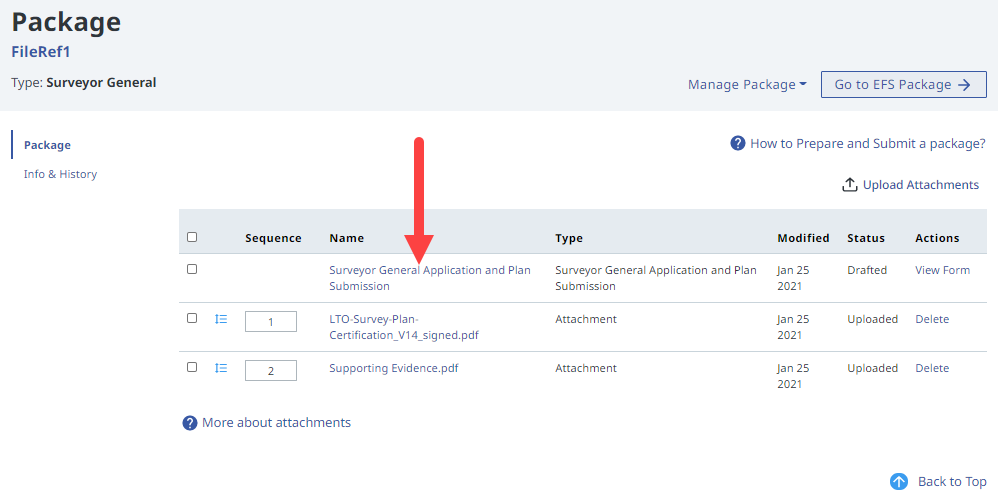Expand the Manage Package dropdown
The height and width of the screenshot is (498, 998).
click(x=746, y=85)
